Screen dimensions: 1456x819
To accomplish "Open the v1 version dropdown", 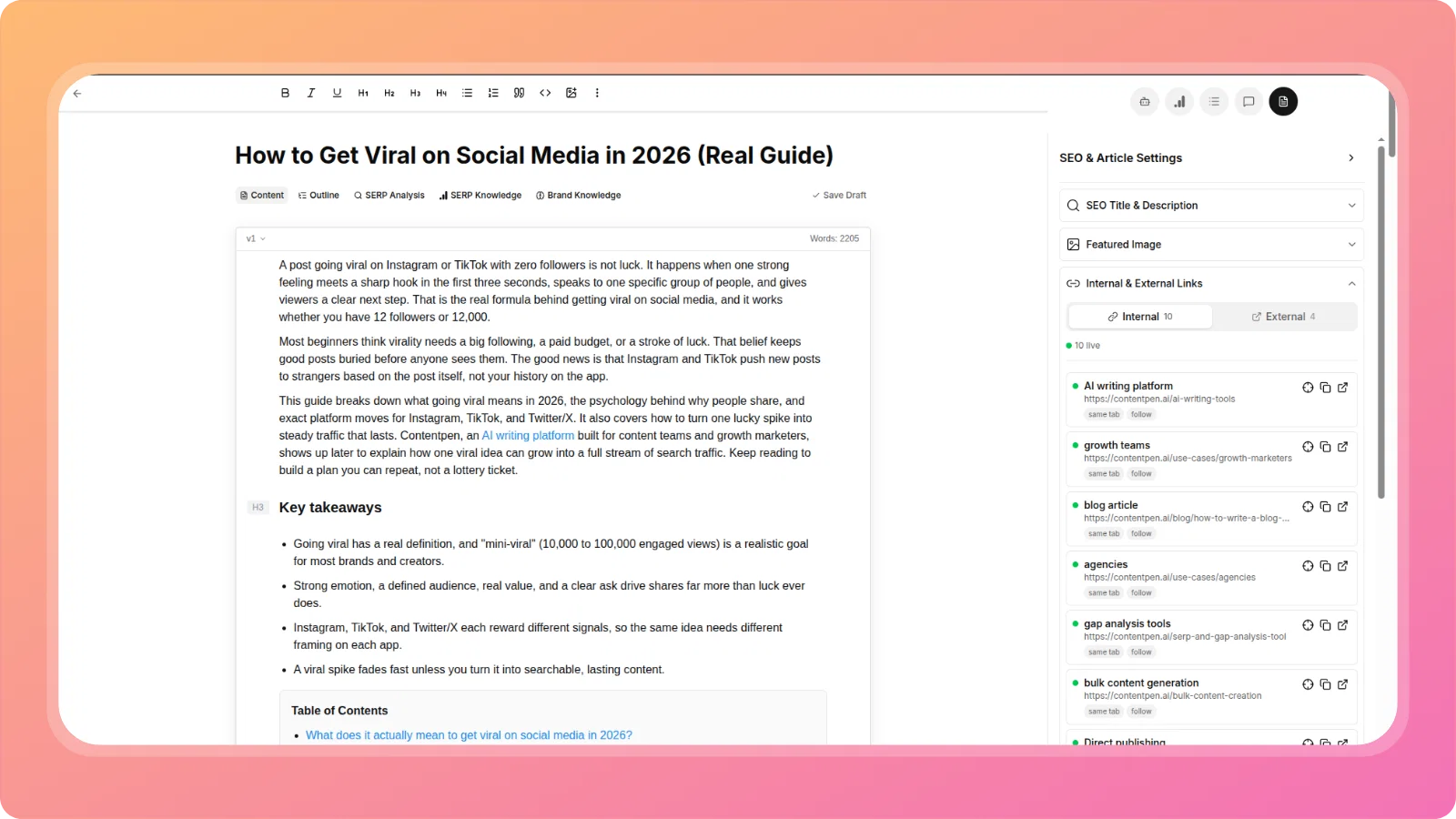I will coord(256,238).
